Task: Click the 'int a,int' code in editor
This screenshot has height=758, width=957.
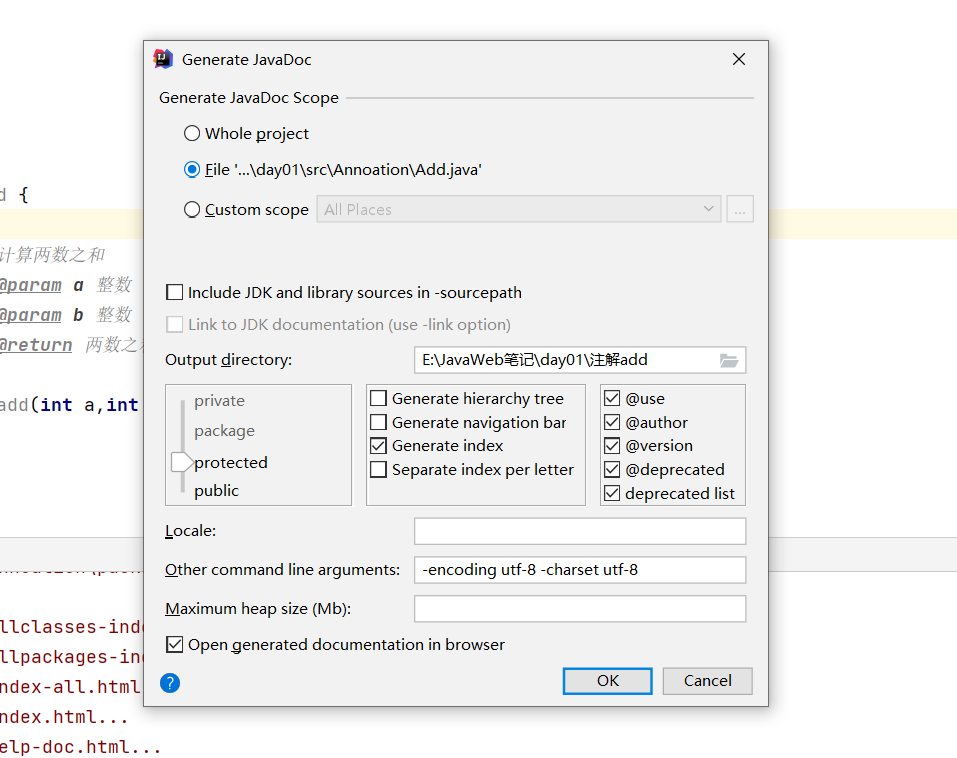Action: (89, 405)
